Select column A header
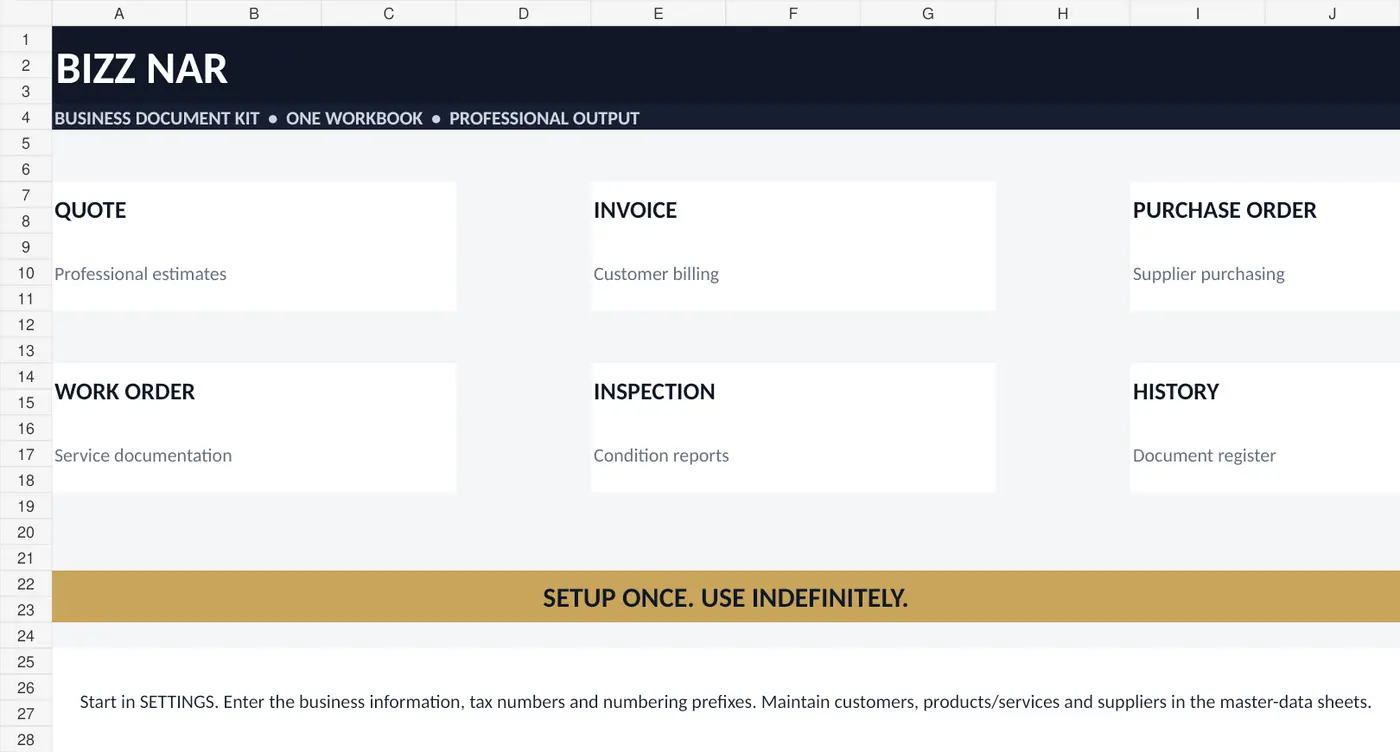1400x752 pixels. 119,13
